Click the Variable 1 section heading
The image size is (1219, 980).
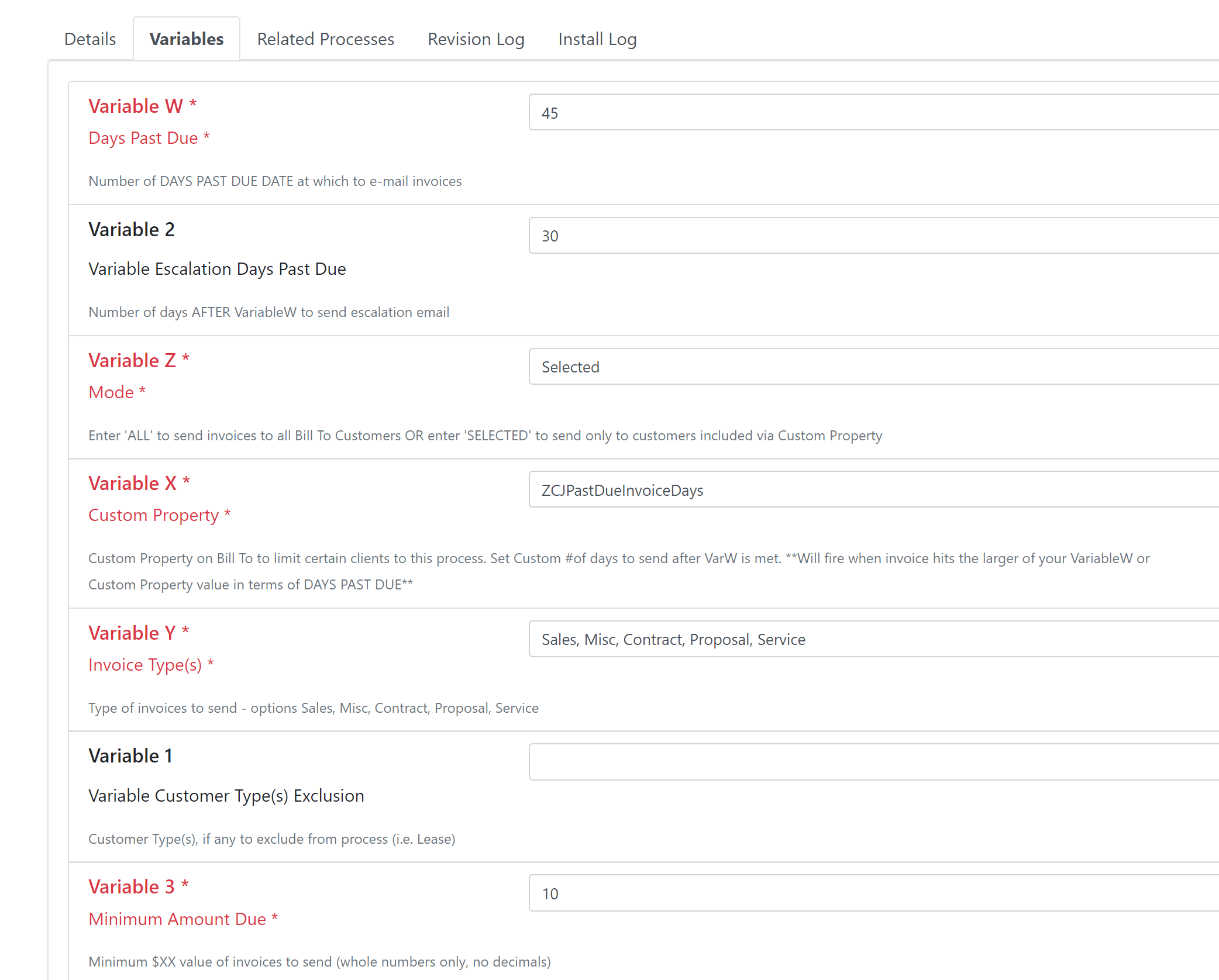(x=130, y=755)
